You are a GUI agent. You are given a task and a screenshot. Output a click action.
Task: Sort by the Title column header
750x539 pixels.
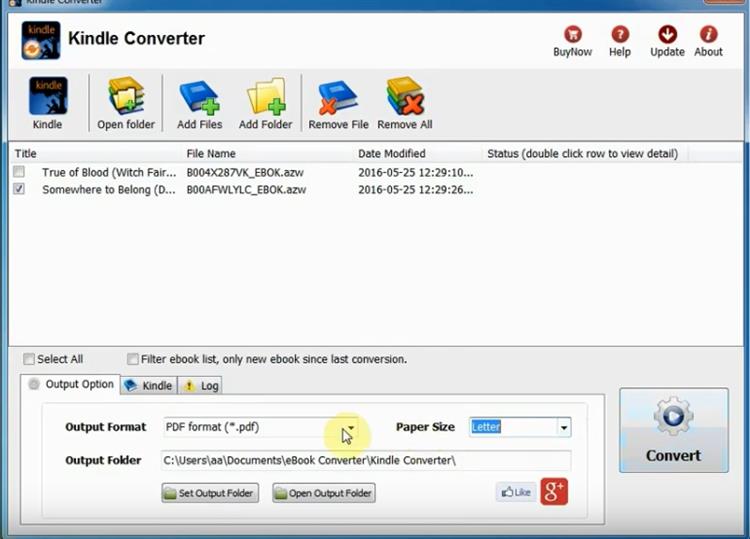point(25,154)
